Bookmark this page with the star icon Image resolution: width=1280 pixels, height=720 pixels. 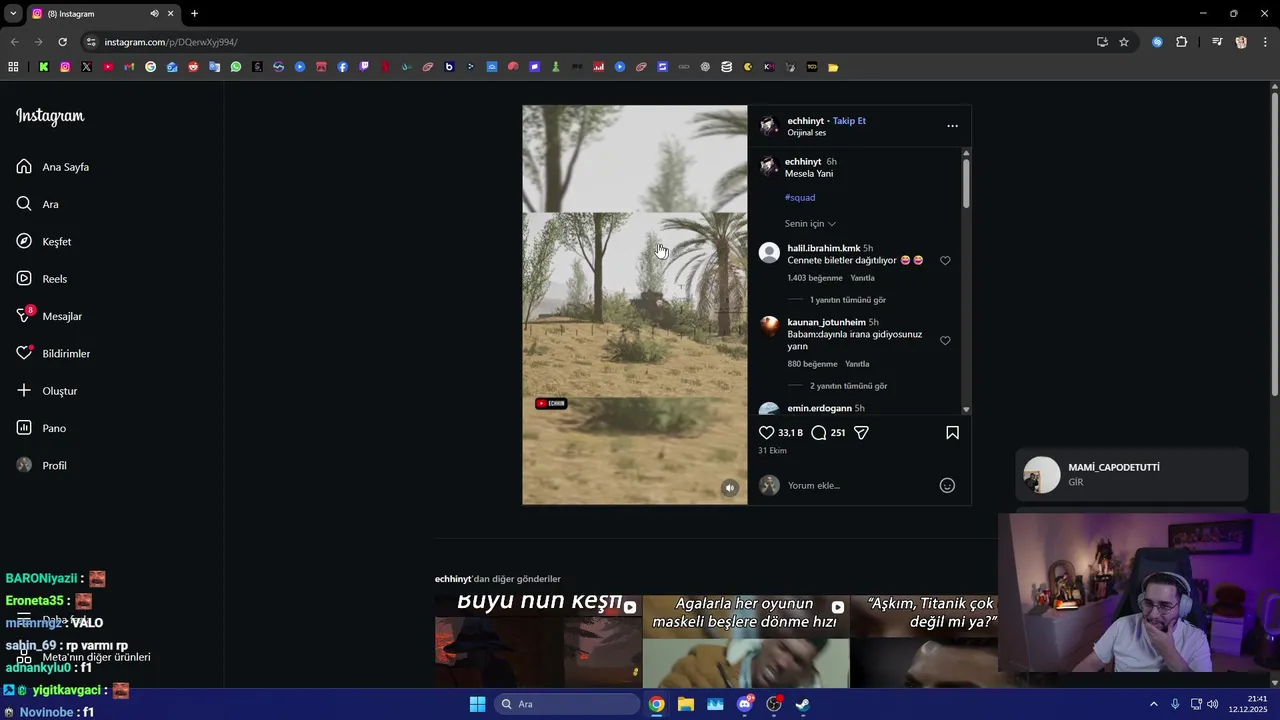click(x=1124, y=42)
